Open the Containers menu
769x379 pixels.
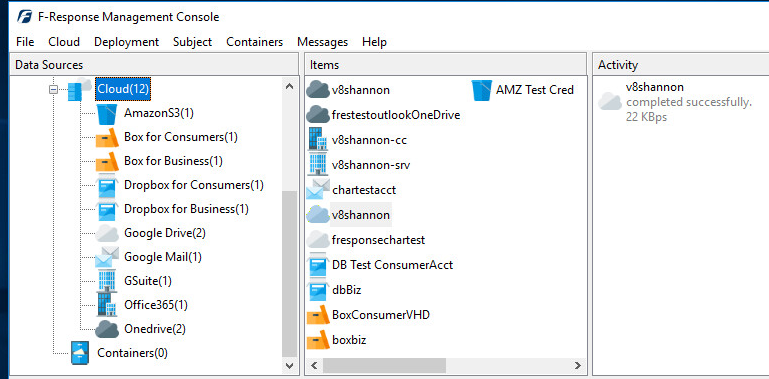click(255, 42)
